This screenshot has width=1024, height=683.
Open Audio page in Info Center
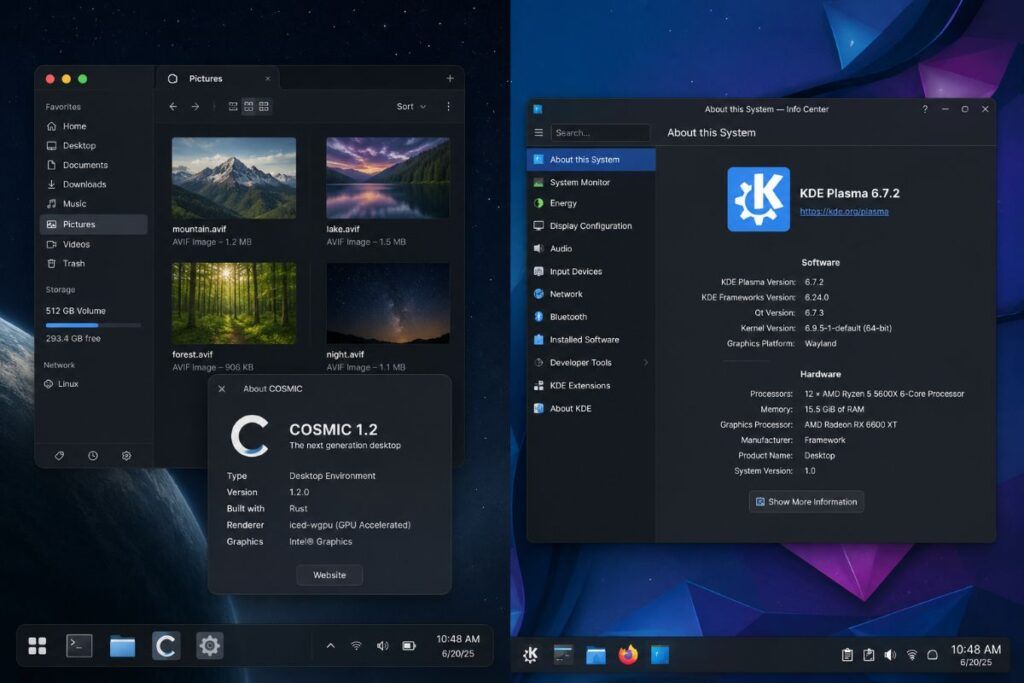tap(591, 249)
